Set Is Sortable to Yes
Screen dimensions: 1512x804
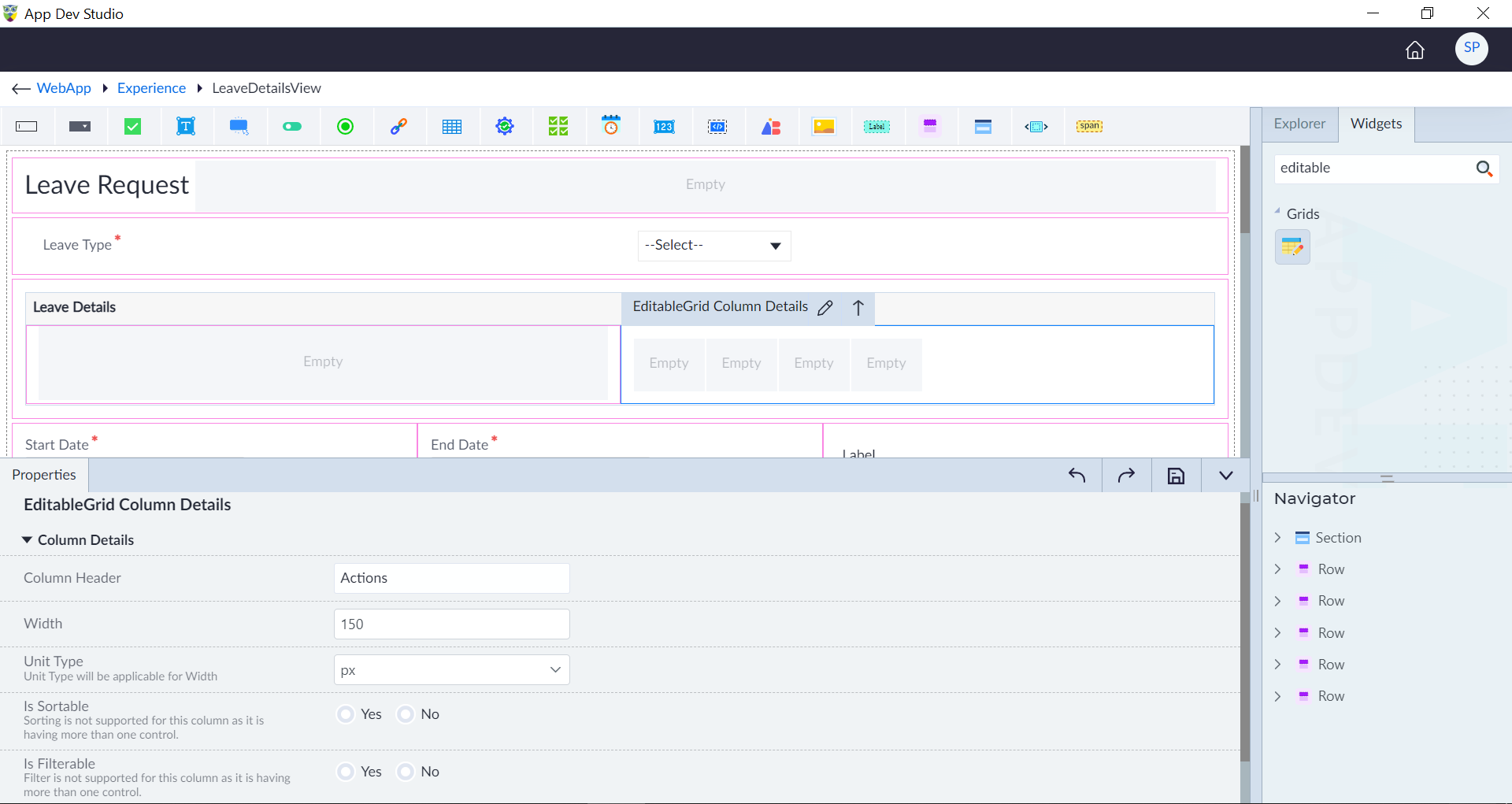(345, 714)
